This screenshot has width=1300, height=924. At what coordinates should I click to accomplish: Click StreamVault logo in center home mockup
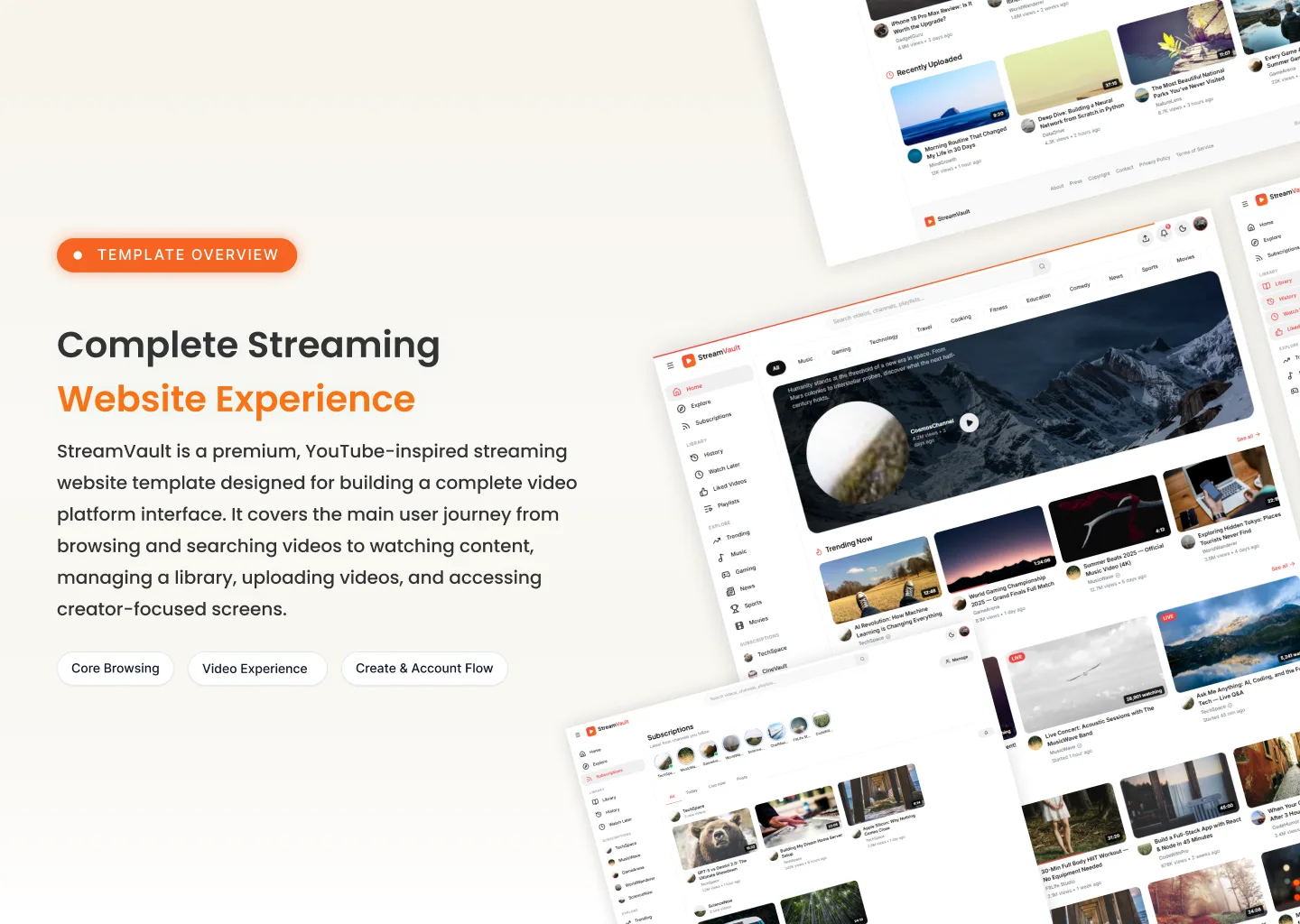click(x=710, y=355)
